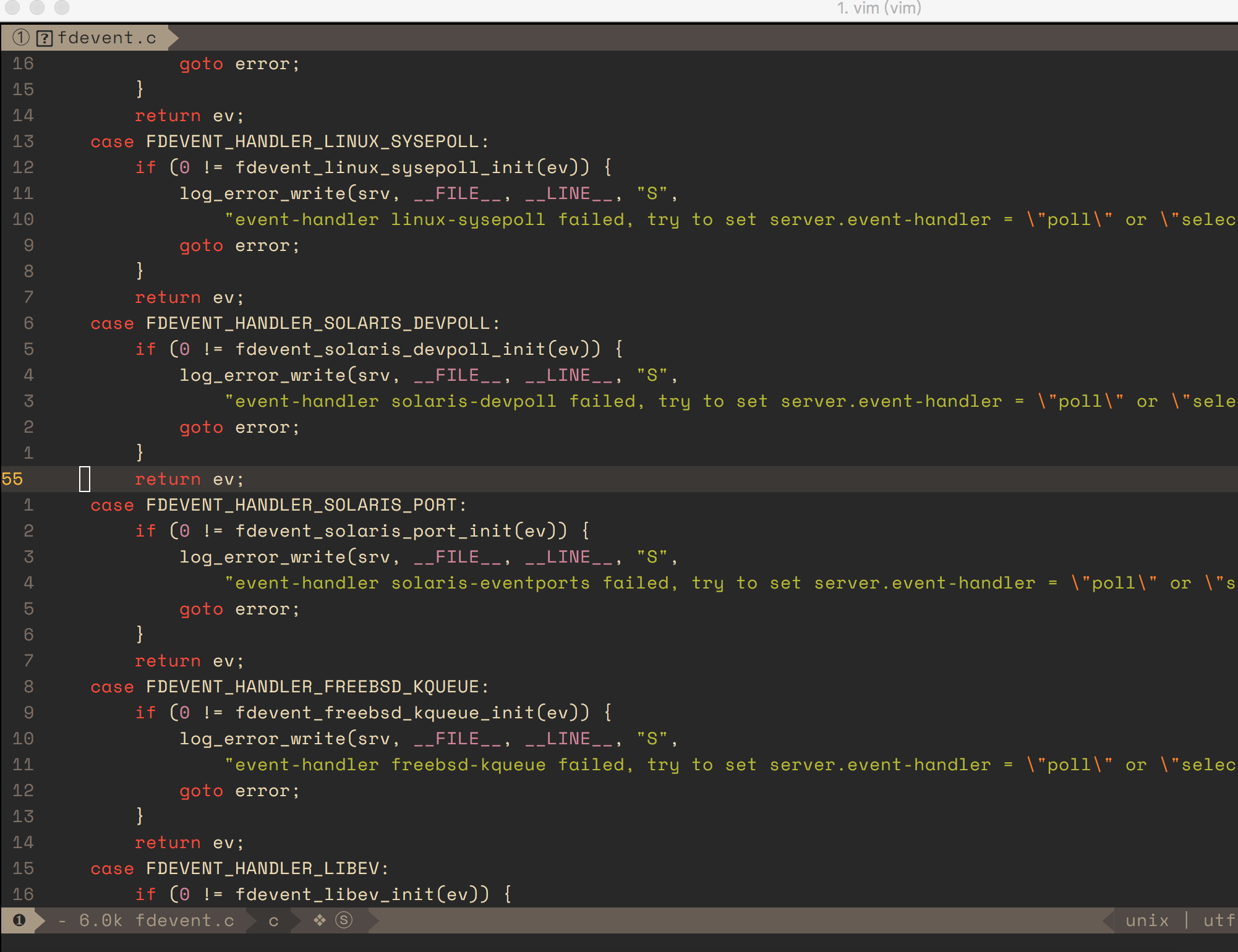Click the unix file format indicator

pyautogui.click(x=1147, y=920)
